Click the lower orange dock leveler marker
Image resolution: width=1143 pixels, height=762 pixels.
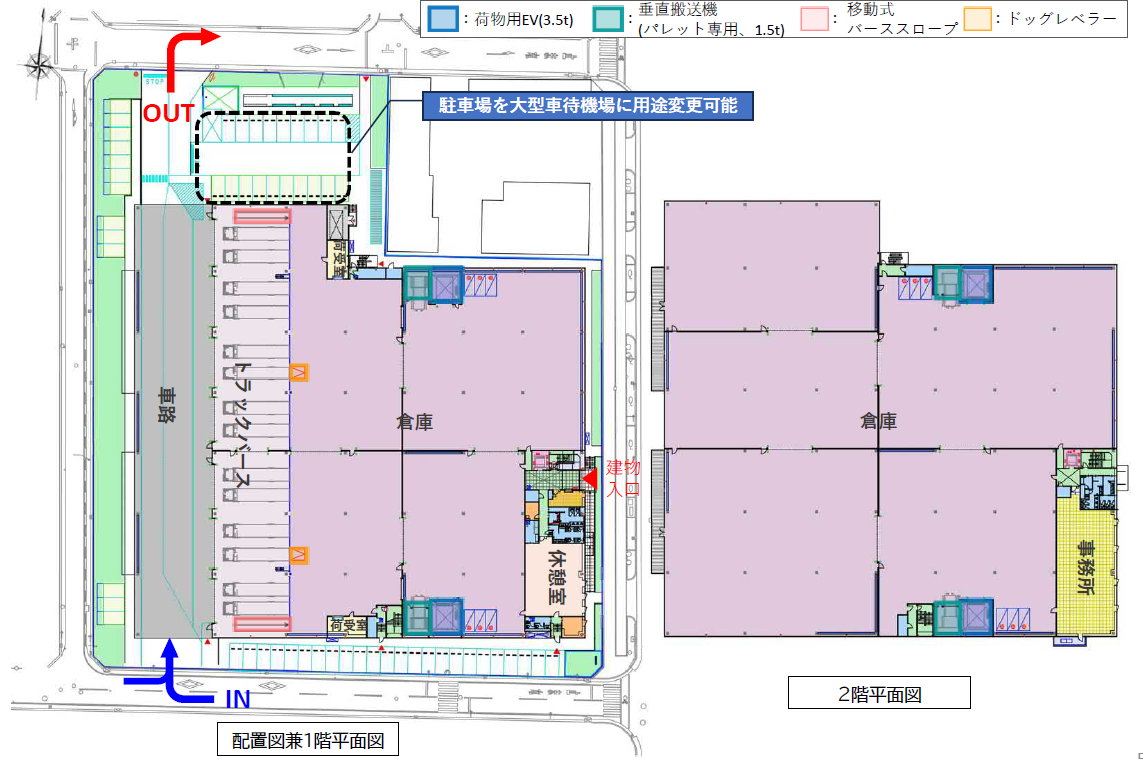click(298, 555)
